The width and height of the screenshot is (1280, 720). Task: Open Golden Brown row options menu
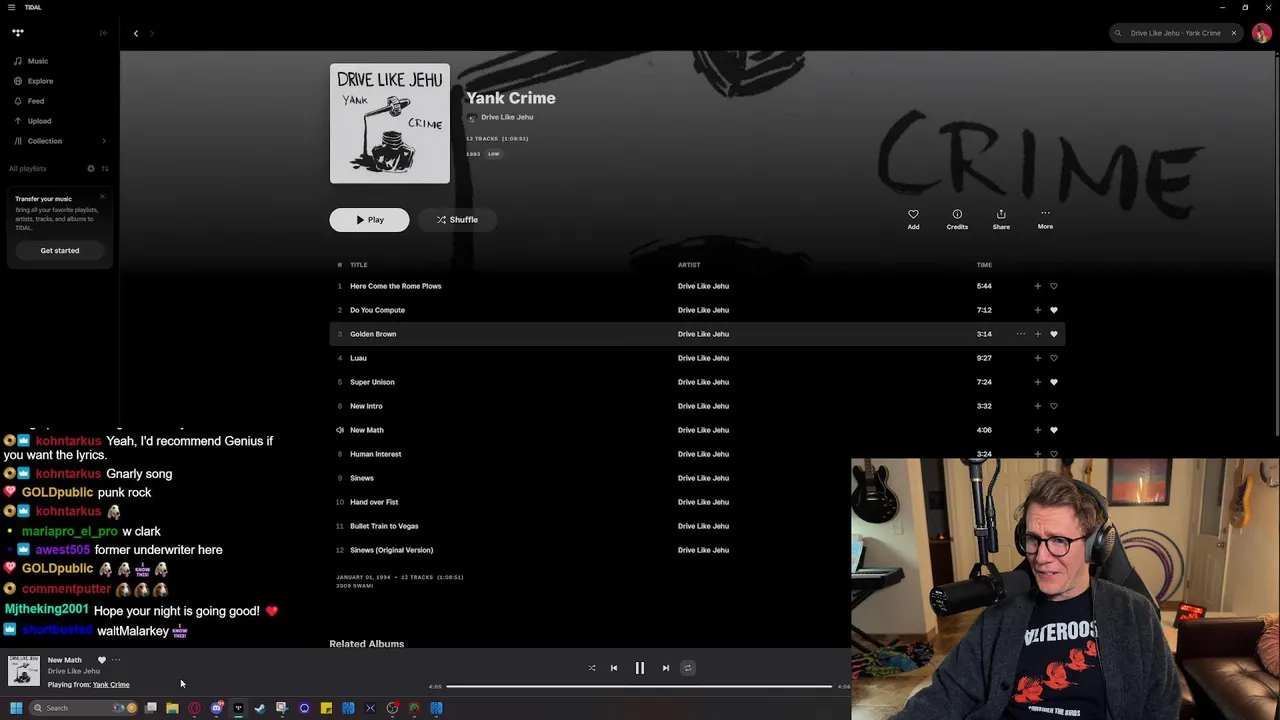coord(1021,334)
